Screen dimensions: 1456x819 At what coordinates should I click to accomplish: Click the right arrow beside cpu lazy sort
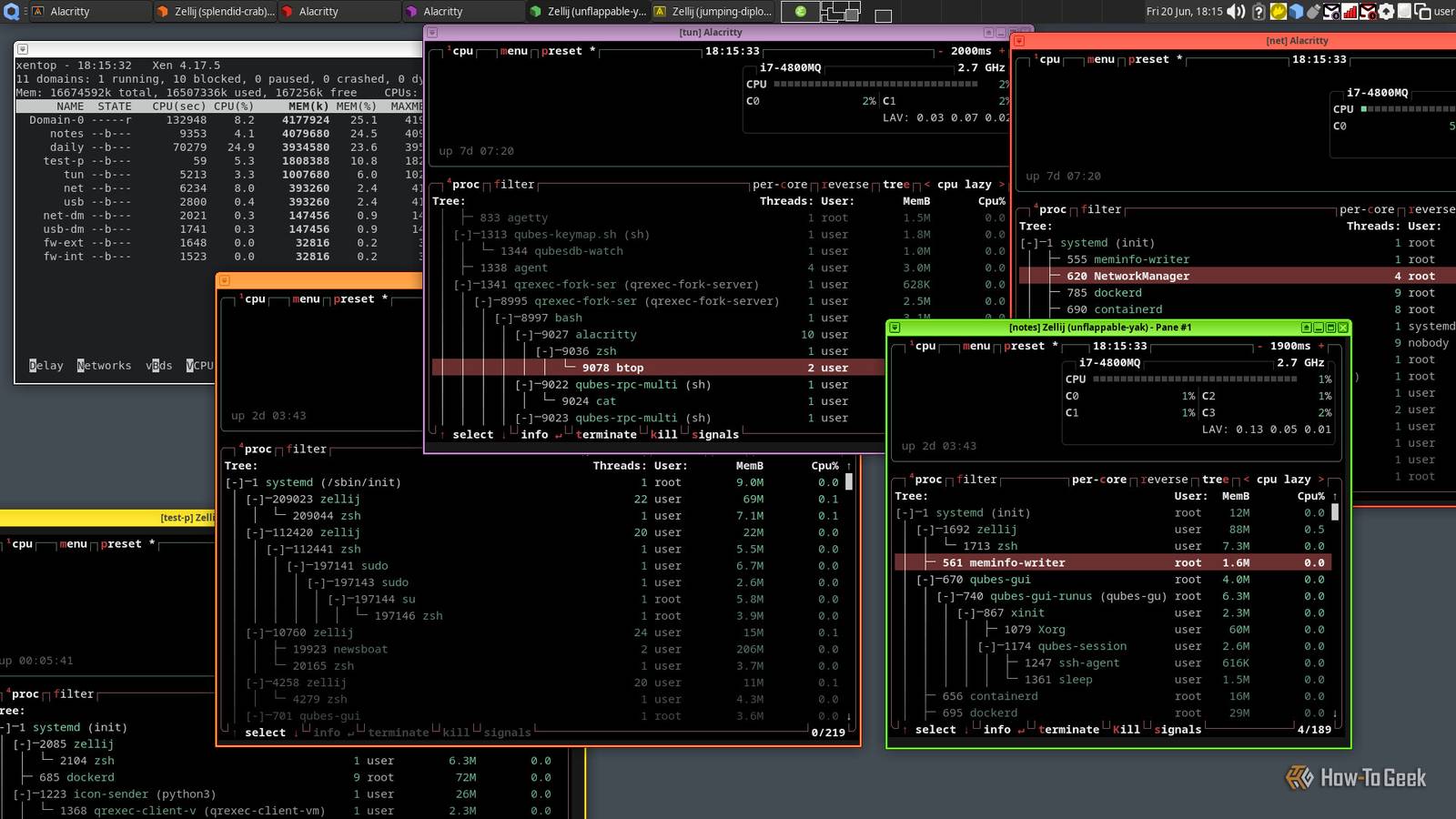pyautogui.click(x=1001, y=184)
